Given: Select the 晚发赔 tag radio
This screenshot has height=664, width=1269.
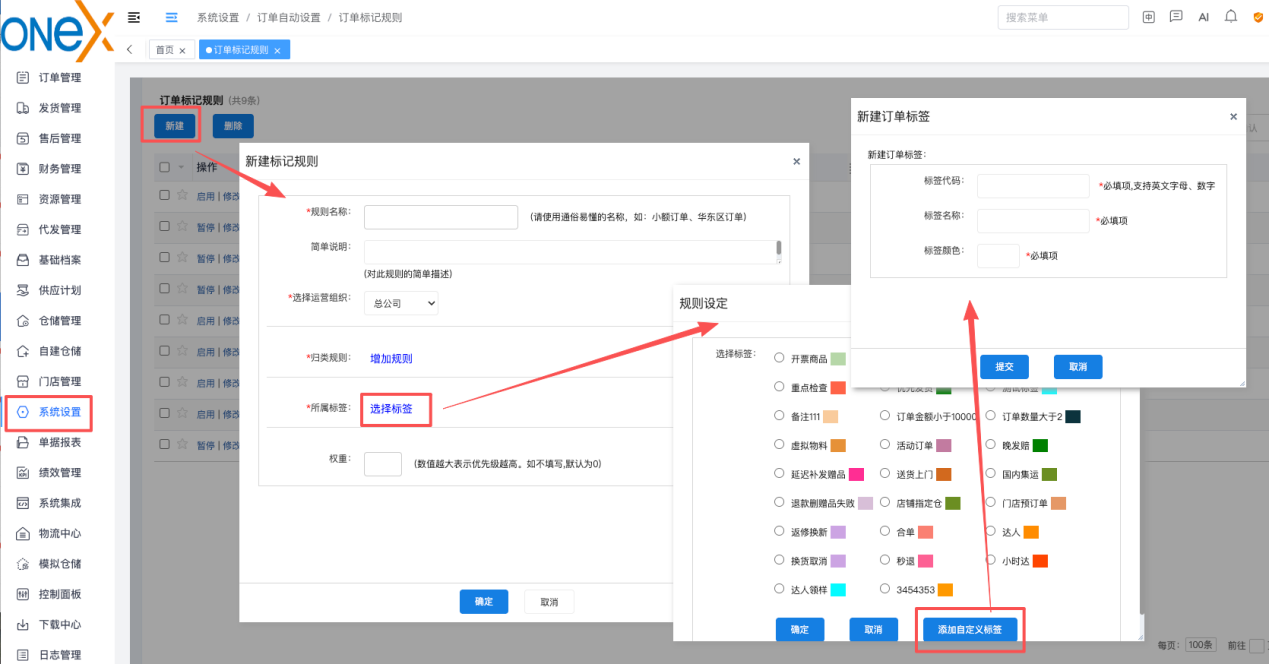Looking at the screenshot, I should pyautogui.click(x=991, y=445).
